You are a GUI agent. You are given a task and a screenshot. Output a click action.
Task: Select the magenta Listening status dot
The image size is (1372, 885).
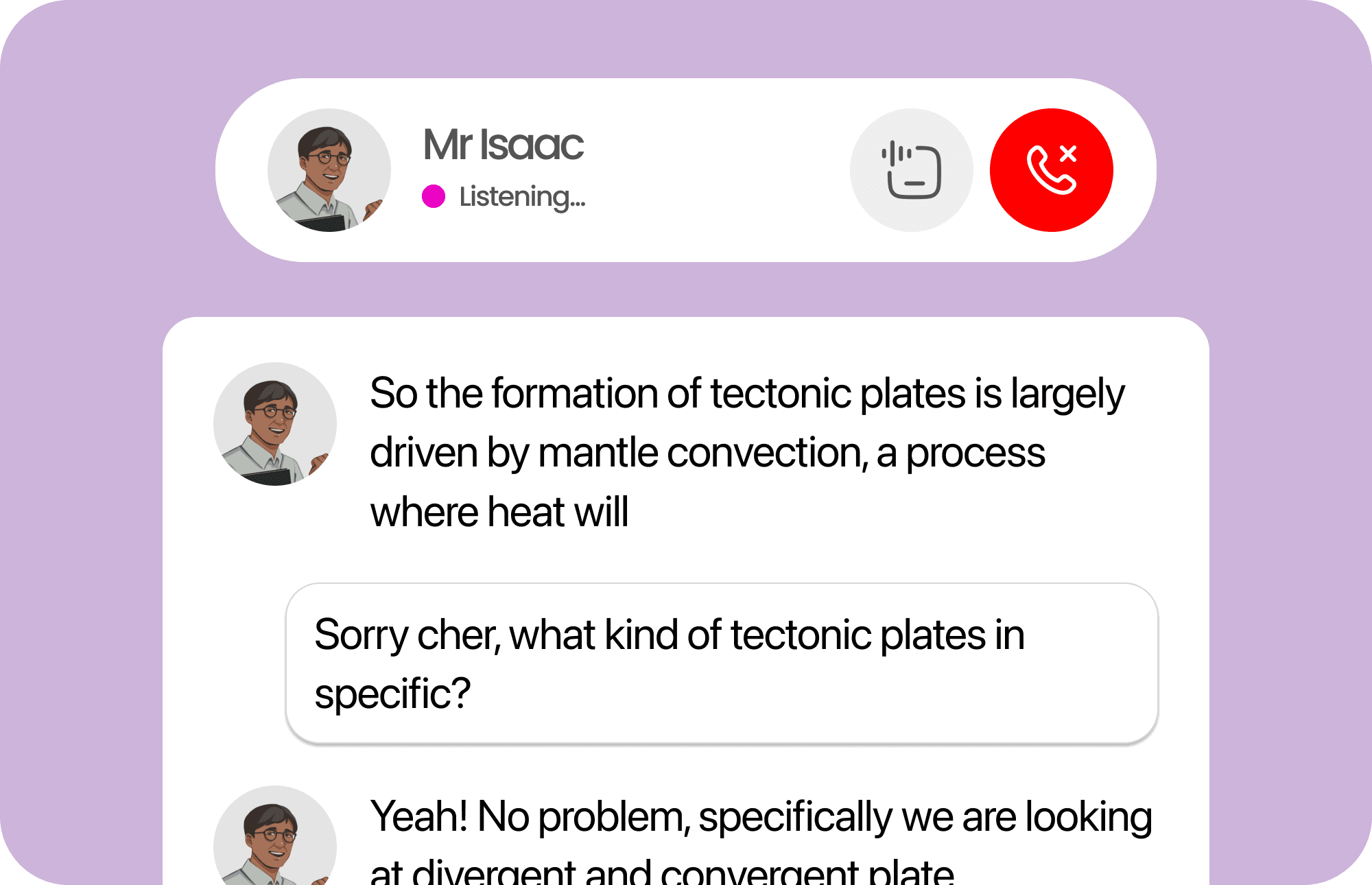(432, 198)
